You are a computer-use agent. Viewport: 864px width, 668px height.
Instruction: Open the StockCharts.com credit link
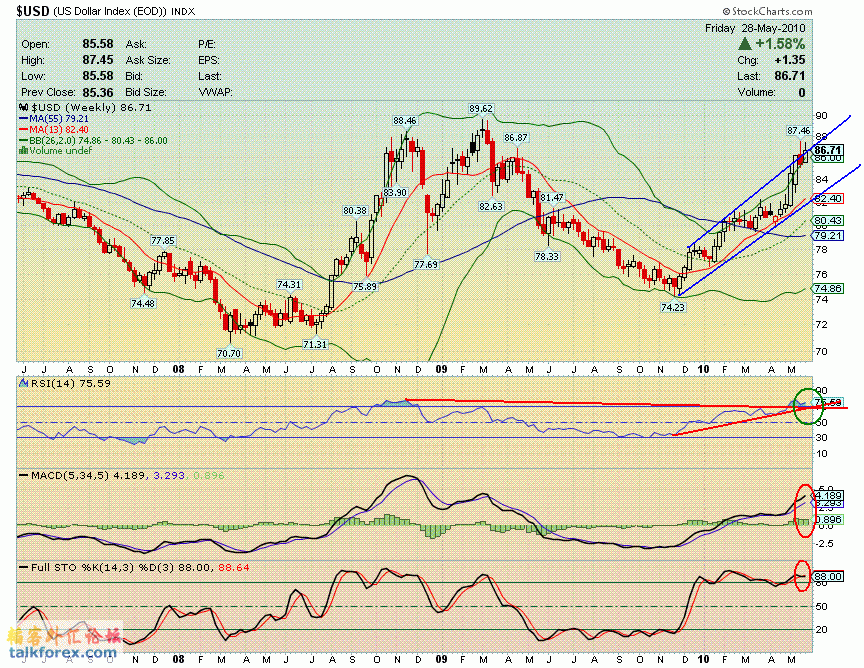click(768, 11)
